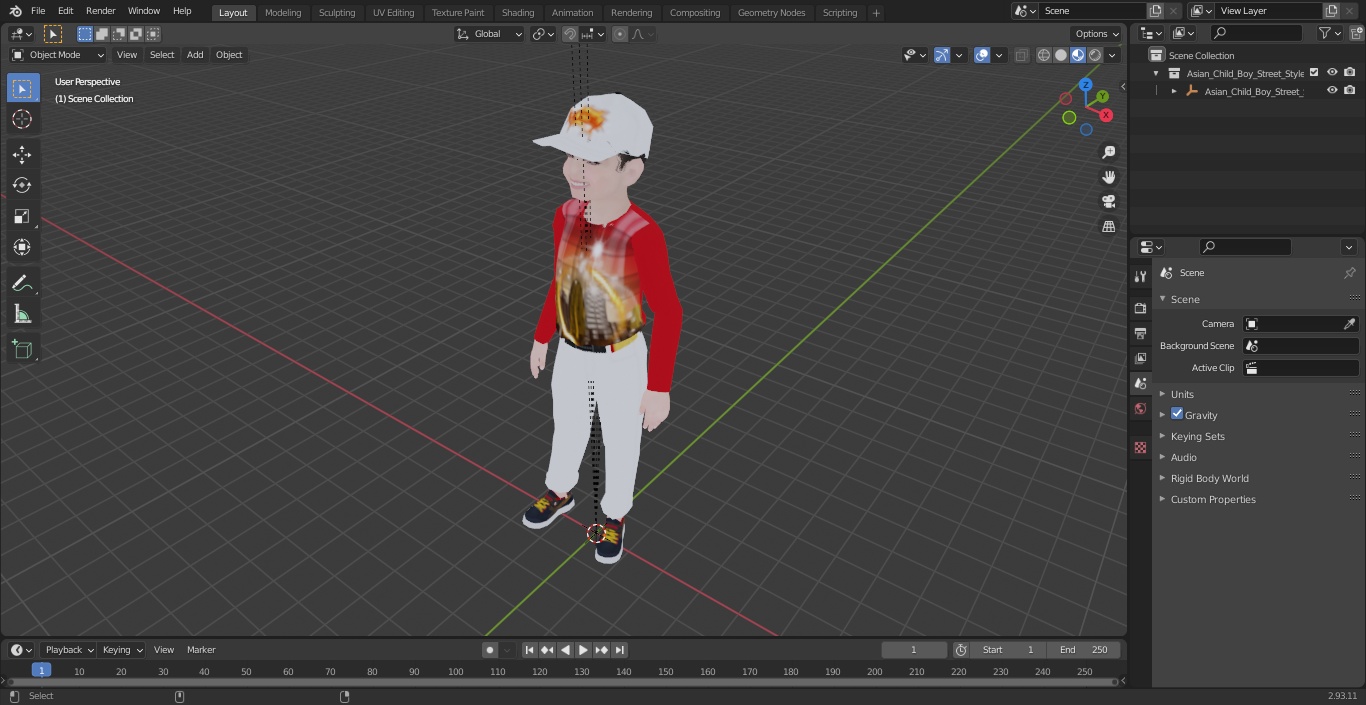Toggle camera view in viewport

[1108, 202]
